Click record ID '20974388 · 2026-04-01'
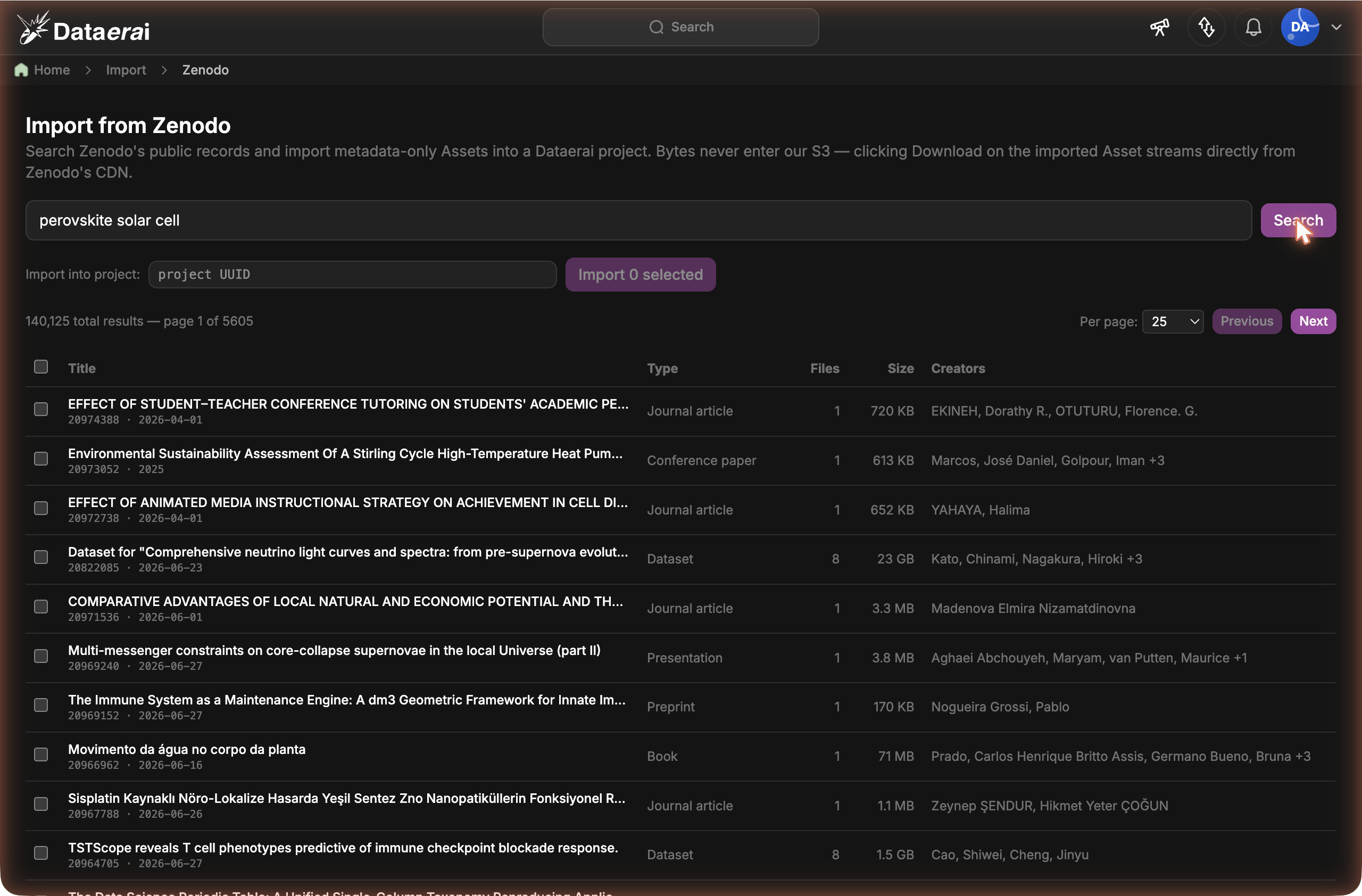 pyautogui.click(x=135, y=420)
